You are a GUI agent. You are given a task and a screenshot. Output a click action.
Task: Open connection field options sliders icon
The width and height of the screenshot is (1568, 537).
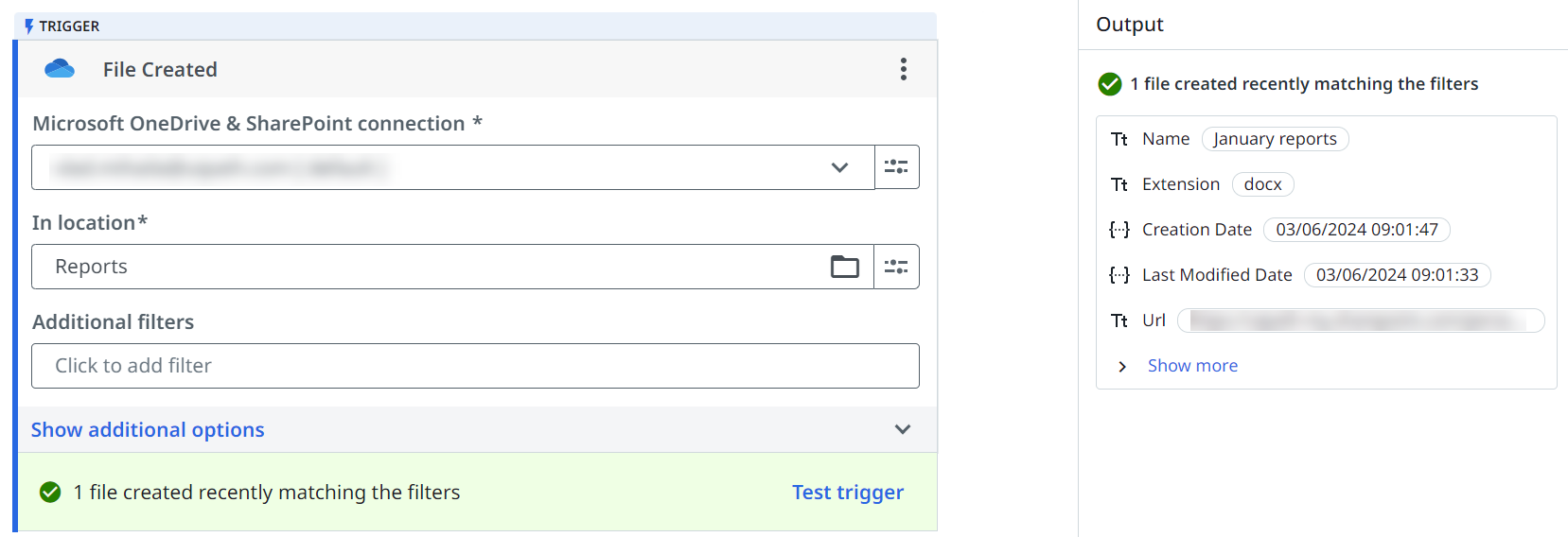coord(896,167)
